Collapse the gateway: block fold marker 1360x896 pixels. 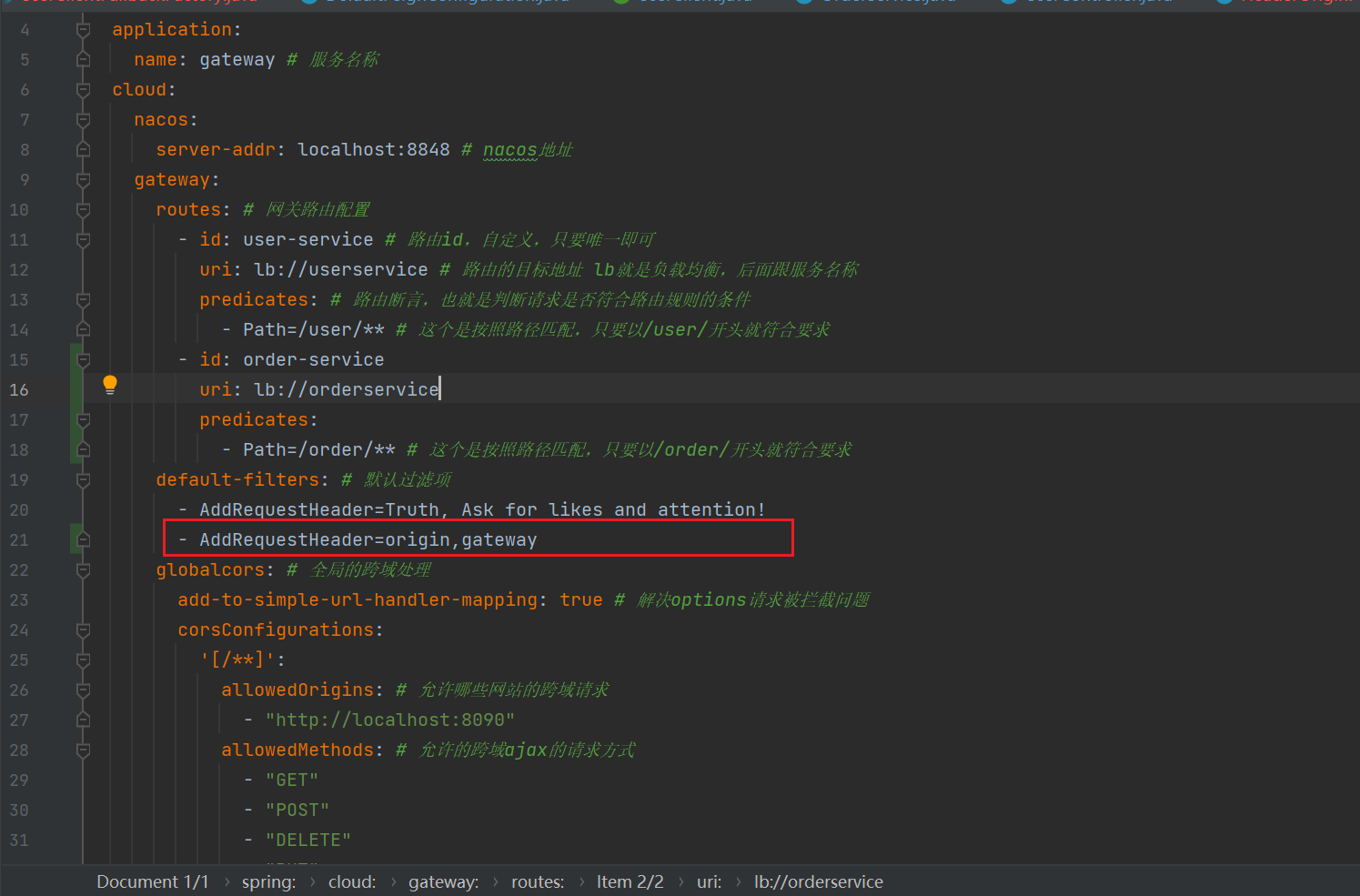pos(83,180)
